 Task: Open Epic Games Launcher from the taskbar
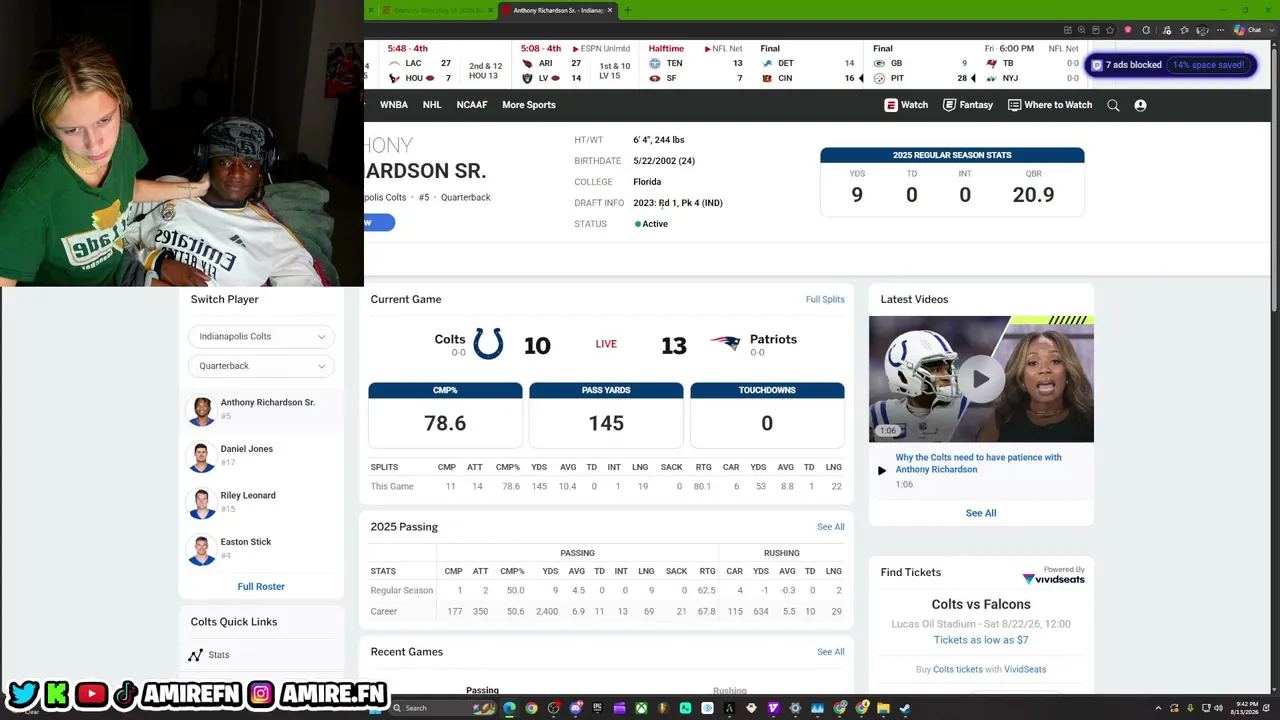[x=597, y=708]
